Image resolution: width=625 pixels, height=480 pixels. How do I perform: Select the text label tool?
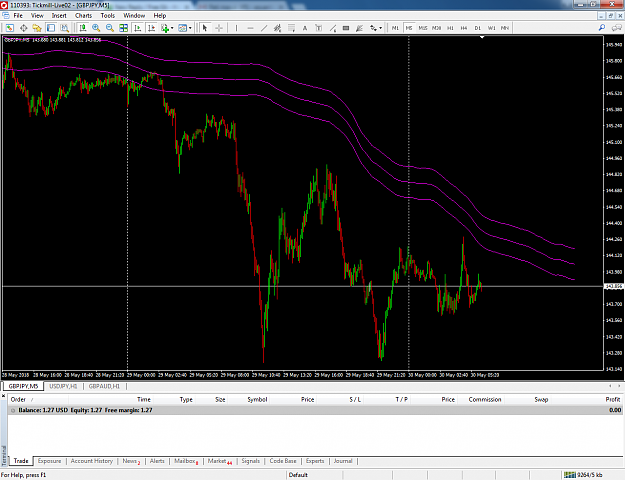point(318,28)
